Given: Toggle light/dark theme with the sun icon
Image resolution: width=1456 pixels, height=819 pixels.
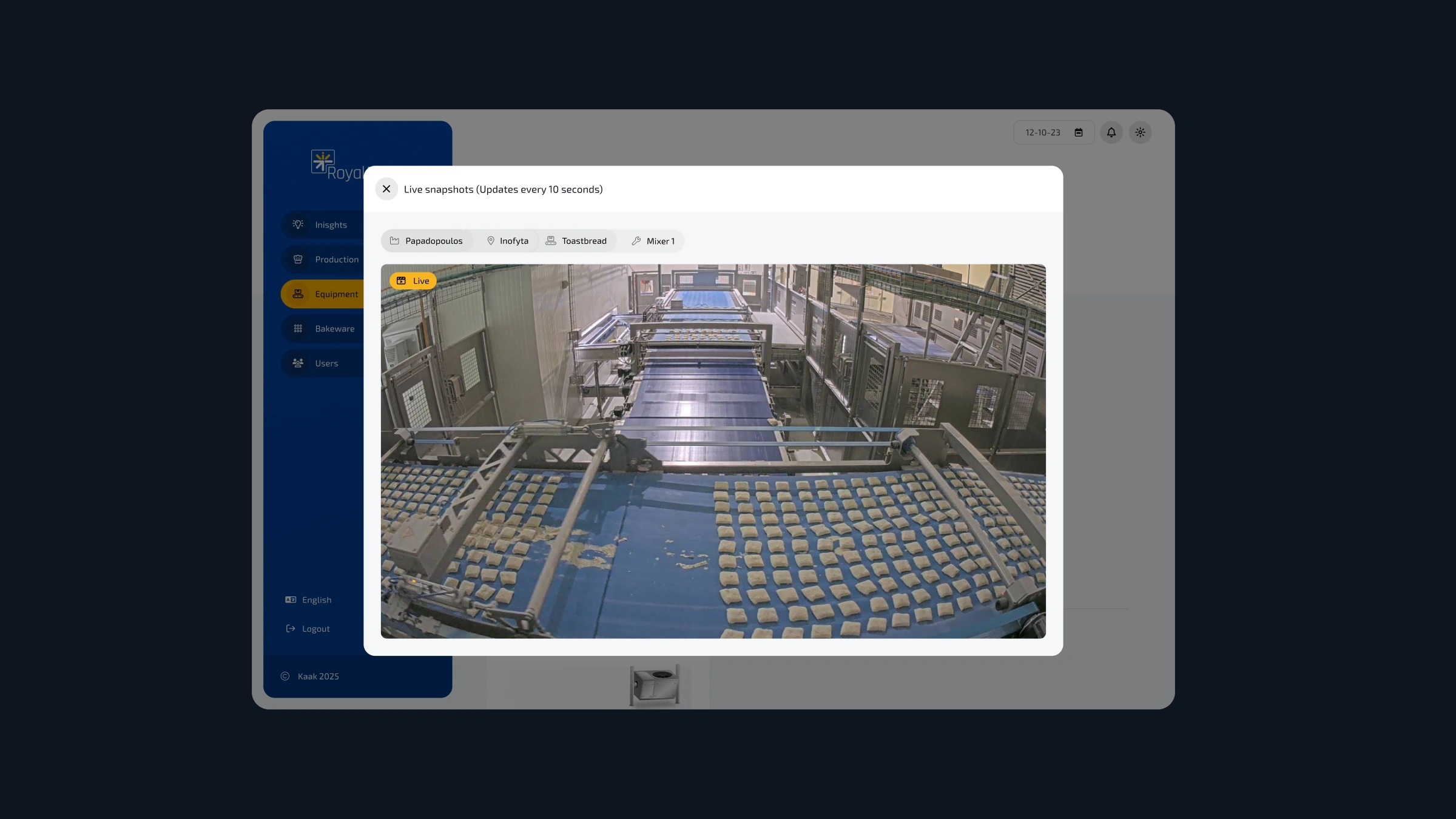Looking at the screenshot, I should coord(1141,132).
